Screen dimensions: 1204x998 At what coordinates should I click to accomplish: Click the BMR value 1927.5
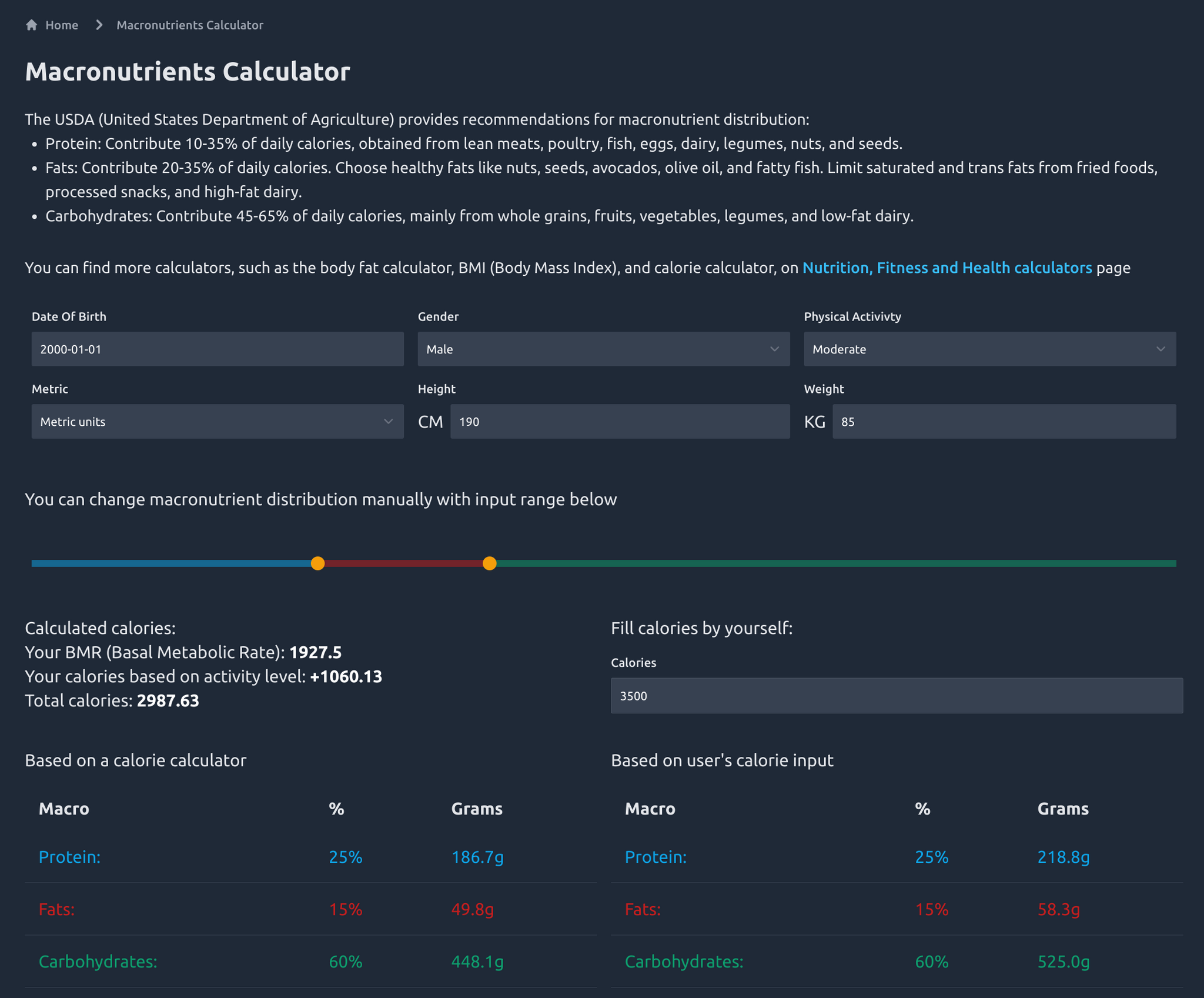(x=316, y=652)
